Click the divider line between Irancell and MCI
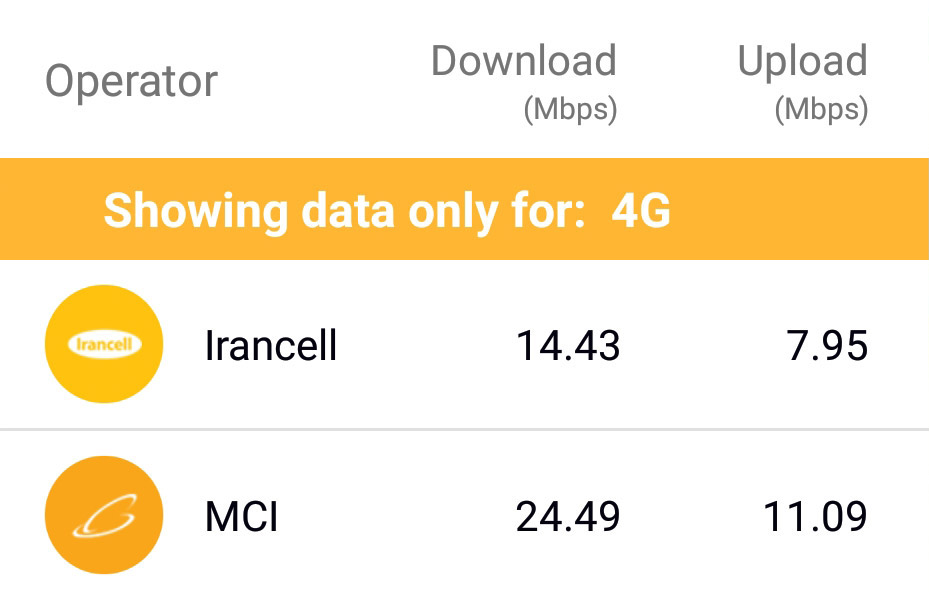929x596 pixels. pos(464,430)
